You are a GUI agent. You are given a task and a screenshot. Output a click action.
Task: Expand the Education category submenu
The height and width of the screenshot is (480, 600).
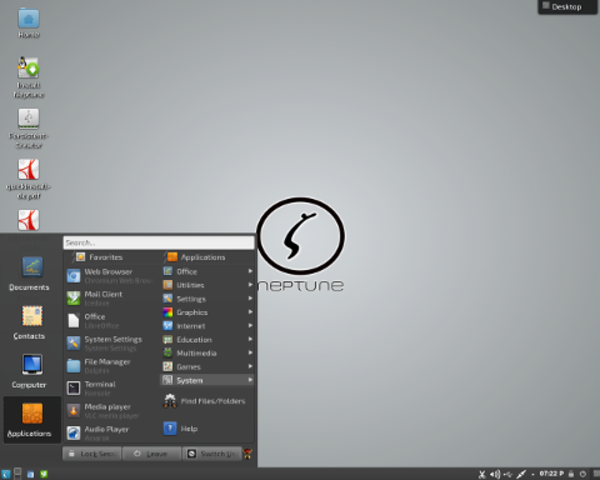point(207,340)
